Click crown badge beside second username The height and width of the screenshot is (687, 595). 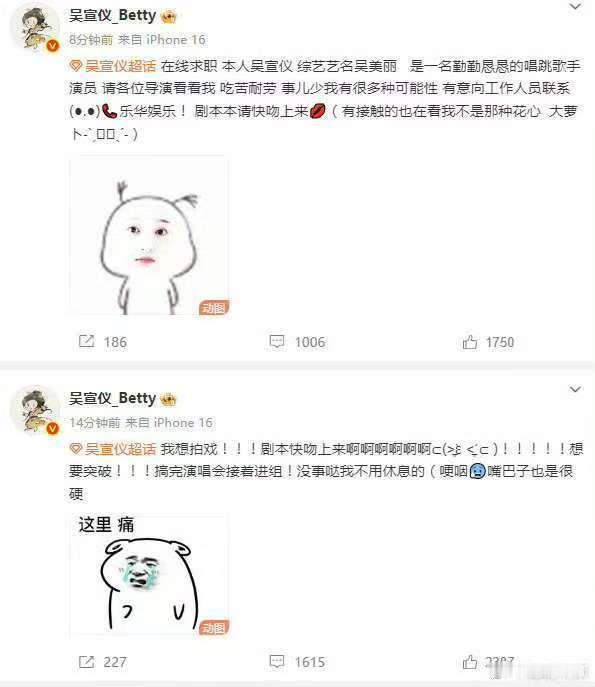[169, 400]
